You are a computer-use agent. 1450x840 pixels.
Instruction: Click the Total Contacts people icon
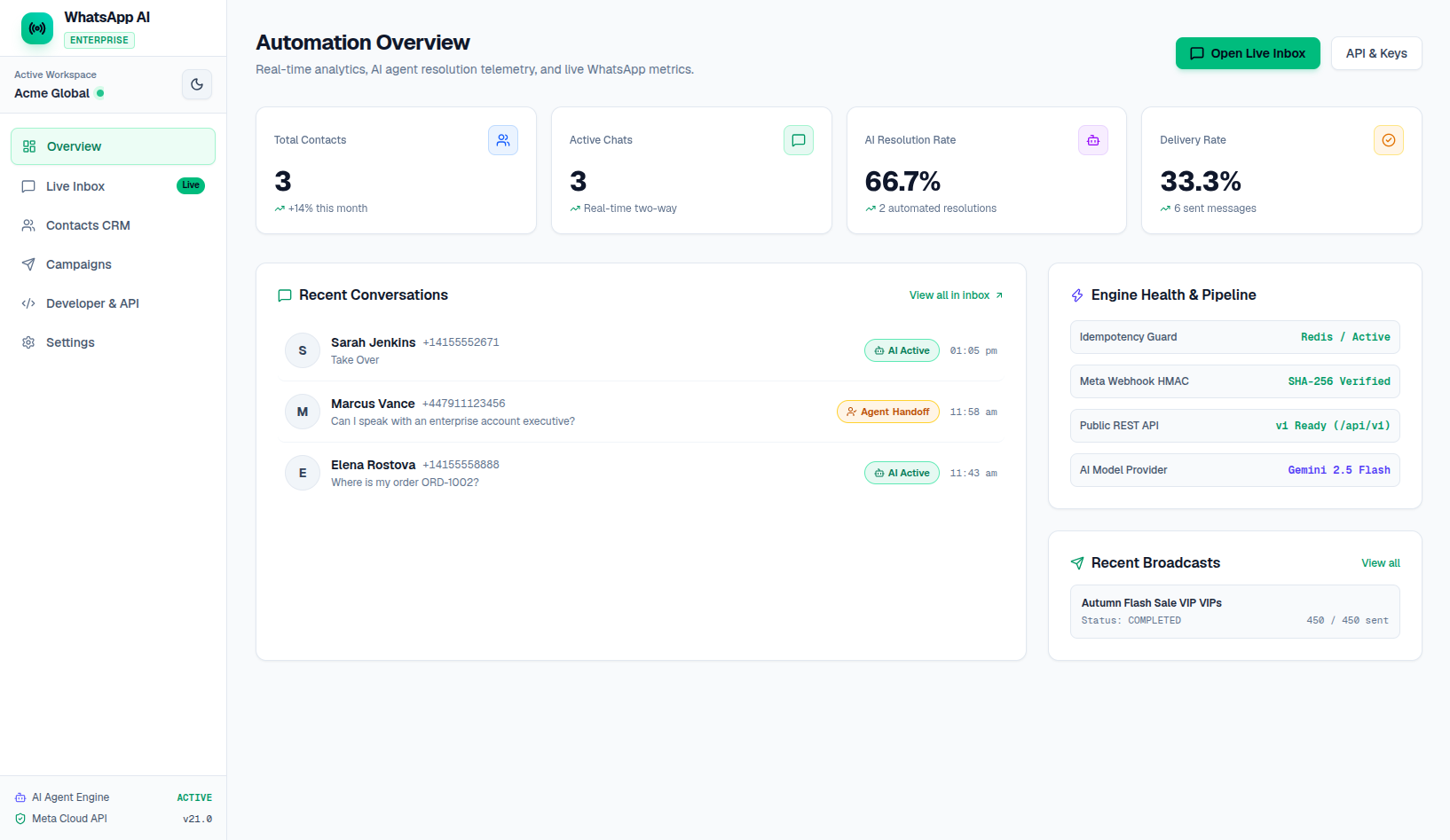(503, 140)
